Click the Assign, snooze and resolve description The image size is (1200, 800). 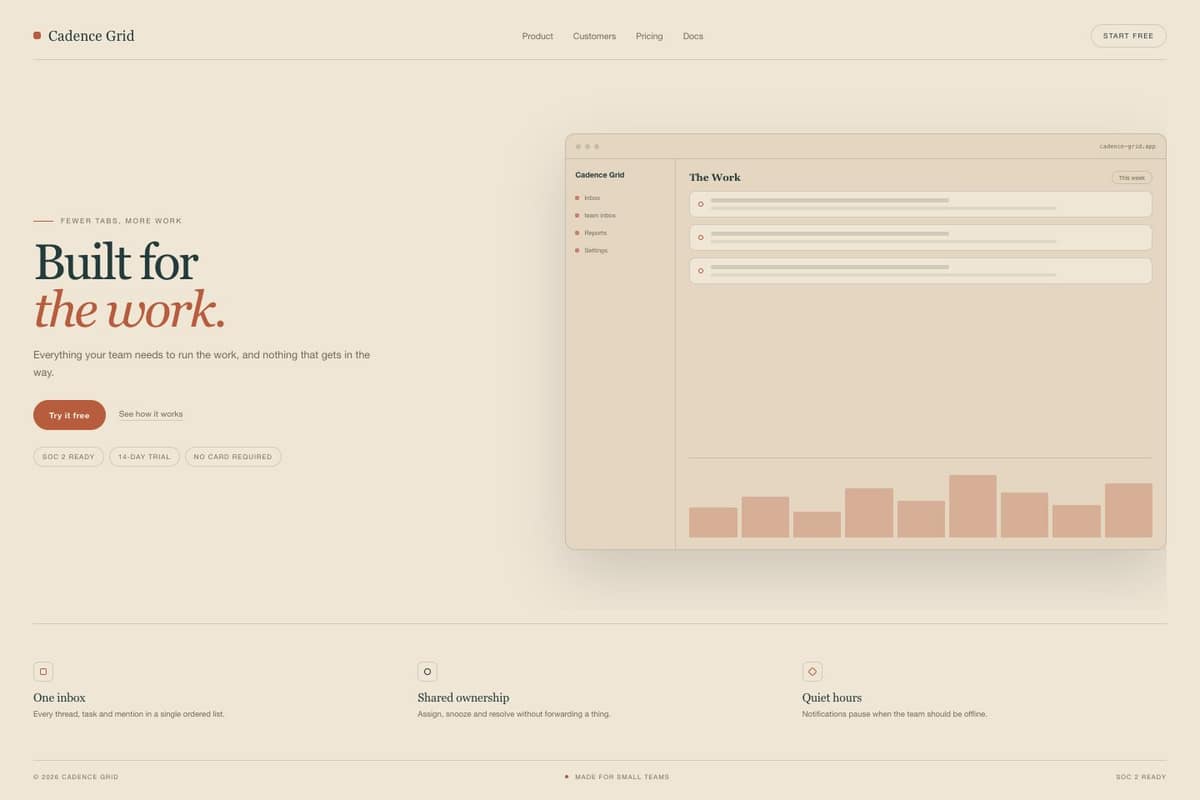[514, 714]
